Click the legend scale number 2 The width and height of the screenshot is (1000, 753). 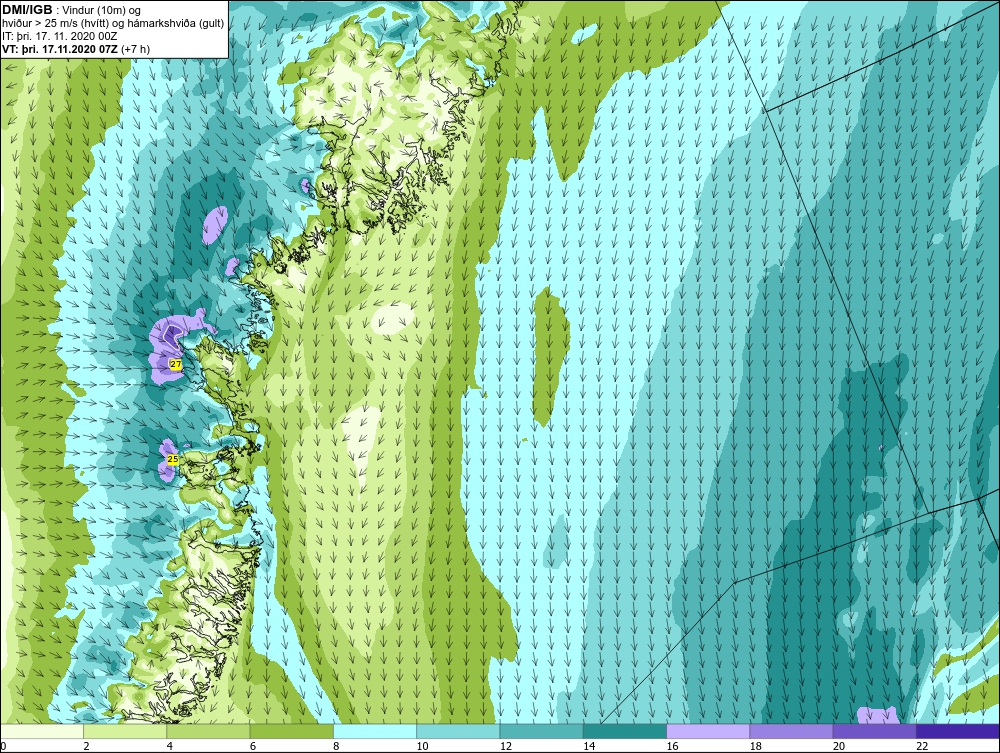click(86, 747)
